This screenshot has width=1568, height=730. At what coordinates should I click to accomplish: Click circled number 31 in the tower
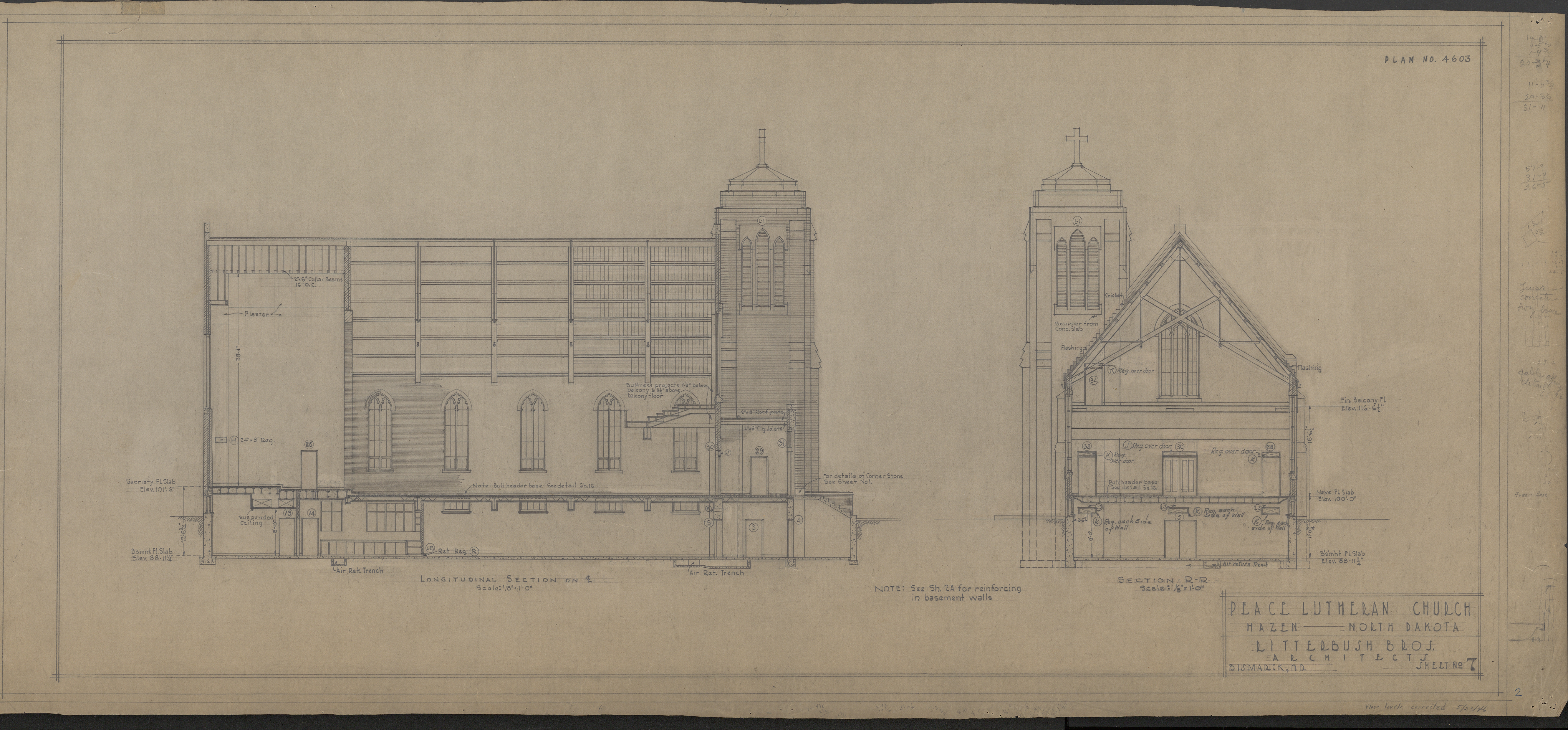click(782, 443)
